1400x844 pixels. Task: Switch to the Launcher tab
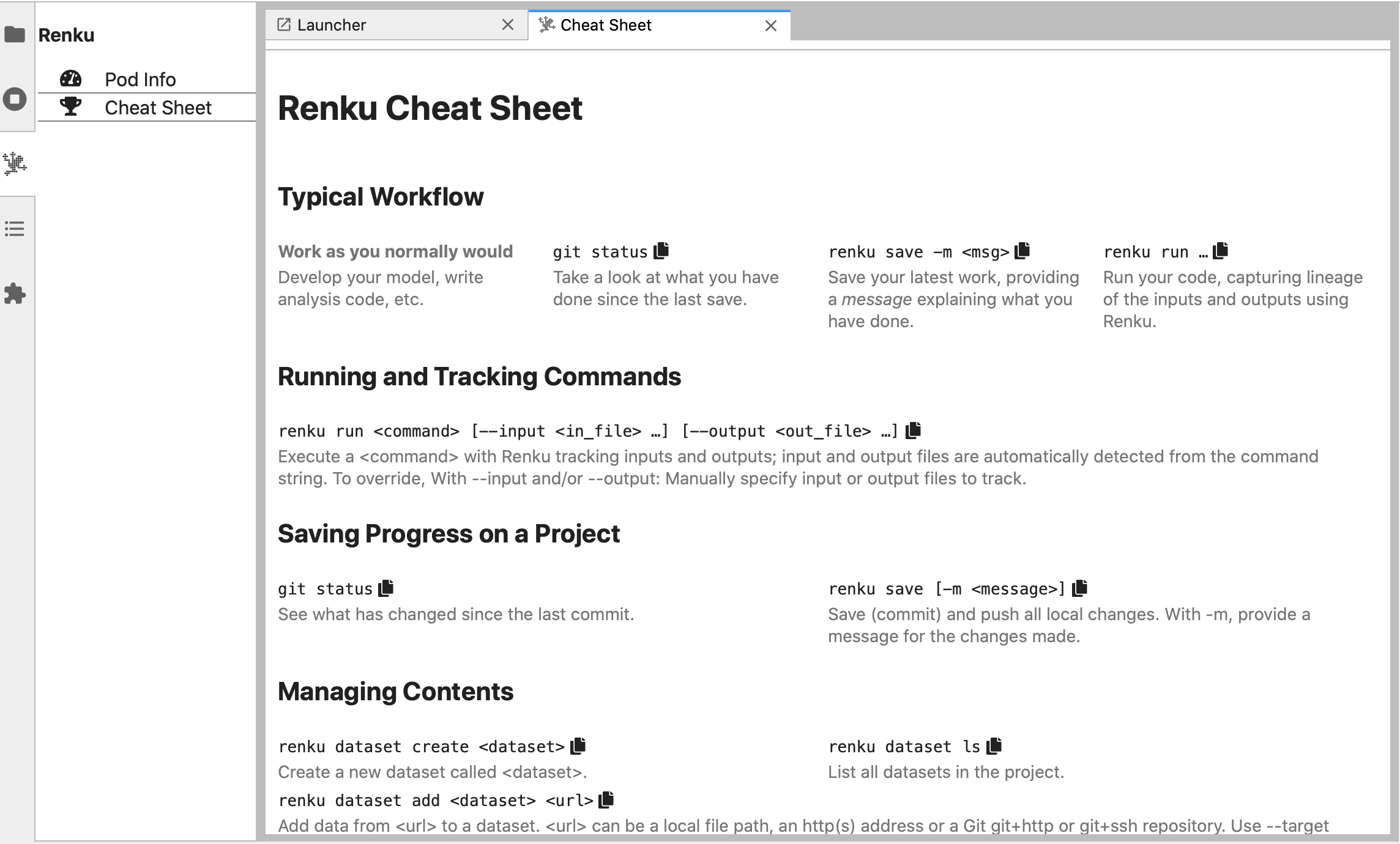[332, 25]
